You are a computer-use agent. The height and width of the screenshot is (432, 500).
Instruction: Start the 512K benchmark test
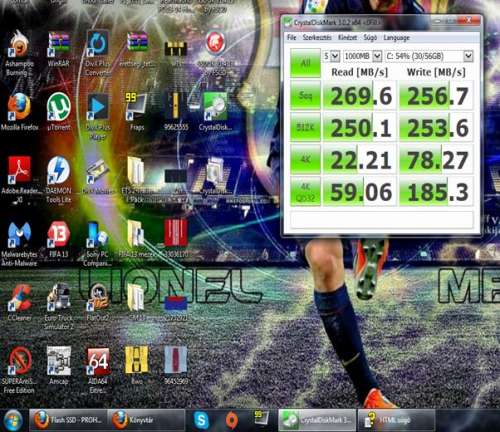coord(305,127)
